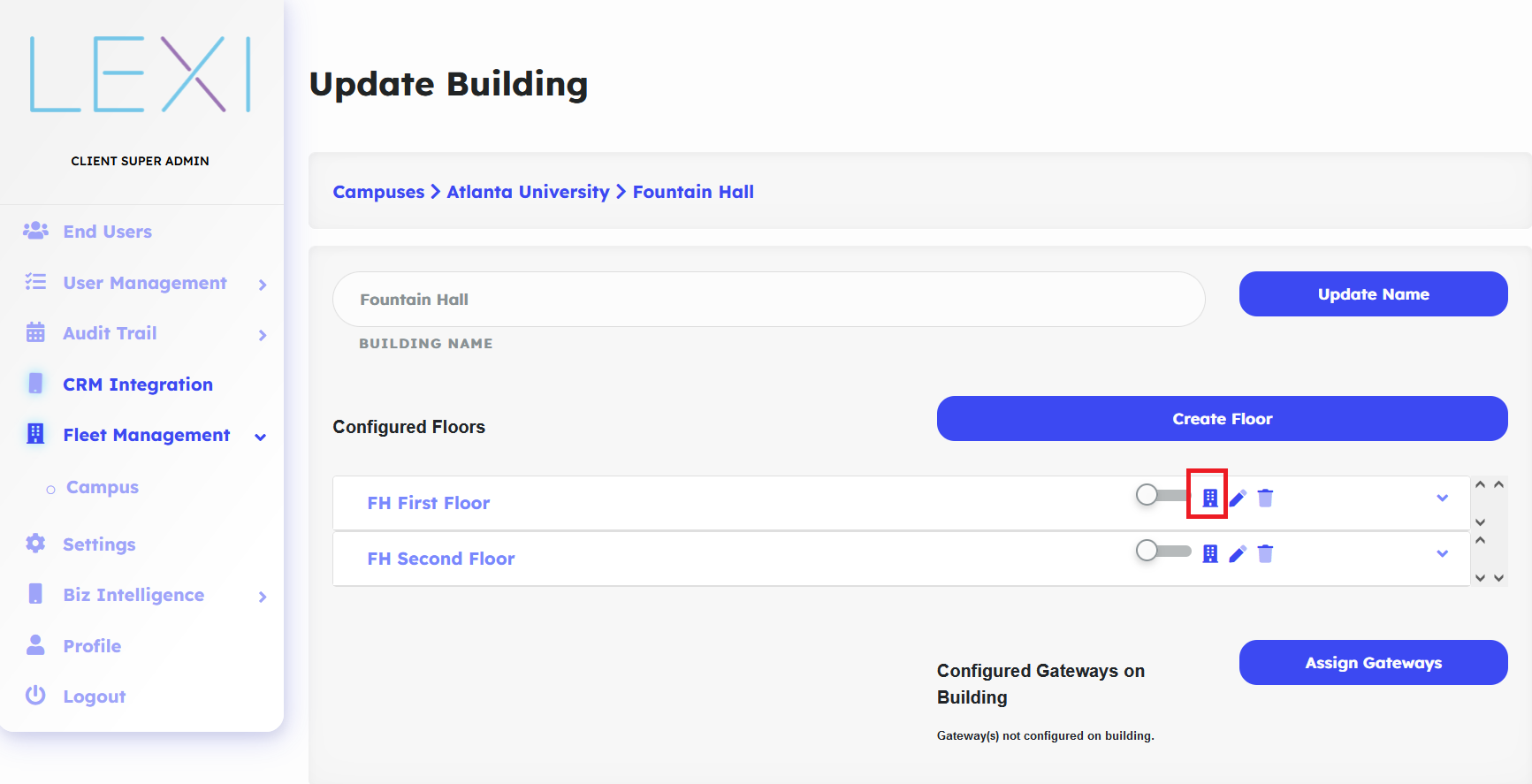The height and width of the screenshot is (784, 1532).
Task: Click the edit pencil for FH First Floor
Action: 1238,499
